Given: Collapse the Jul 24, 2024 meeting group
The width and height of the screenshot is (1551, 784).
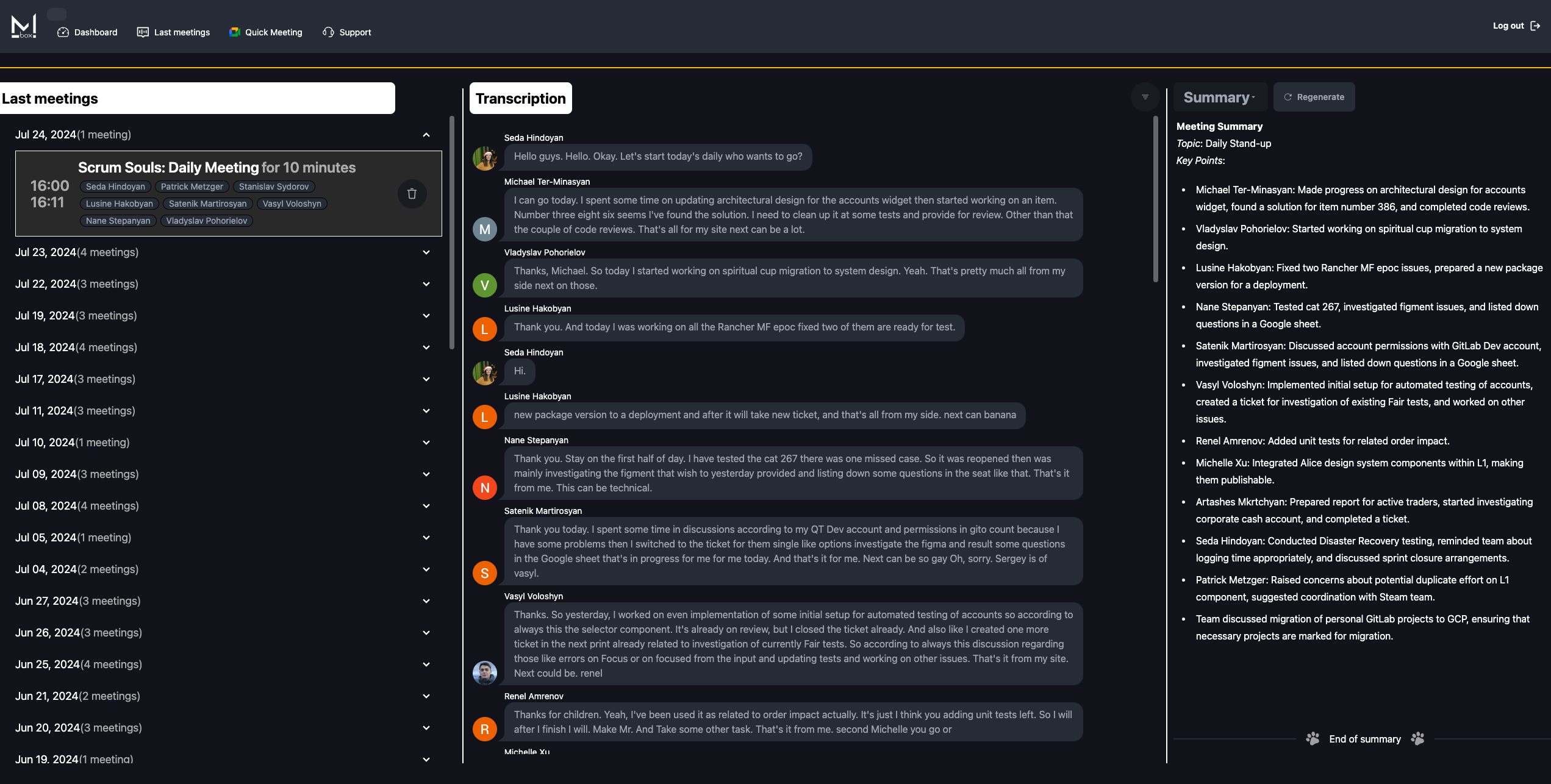Looking at the screenshot, I should (x=426, y=135).
